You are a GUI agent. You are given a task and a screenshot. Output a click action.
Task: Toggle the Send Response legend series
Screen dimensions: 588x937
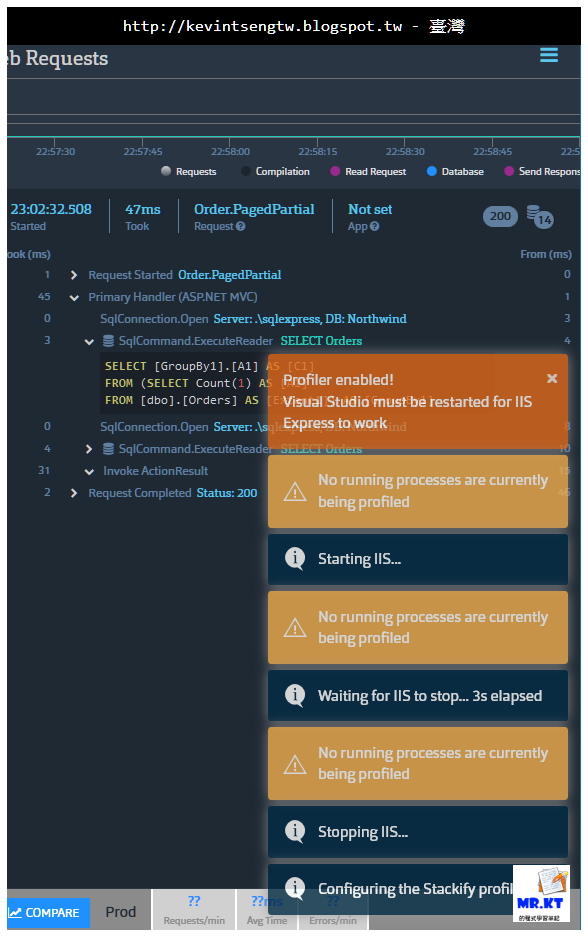point(542,172)
